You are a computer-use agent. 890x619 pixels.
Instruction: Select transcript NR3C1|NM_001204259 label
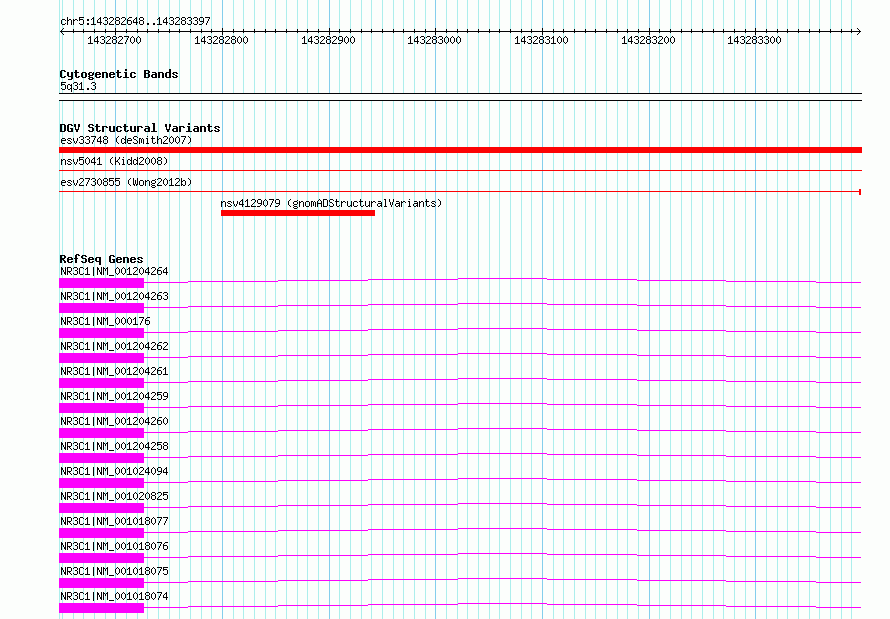(x=114, y=396)
